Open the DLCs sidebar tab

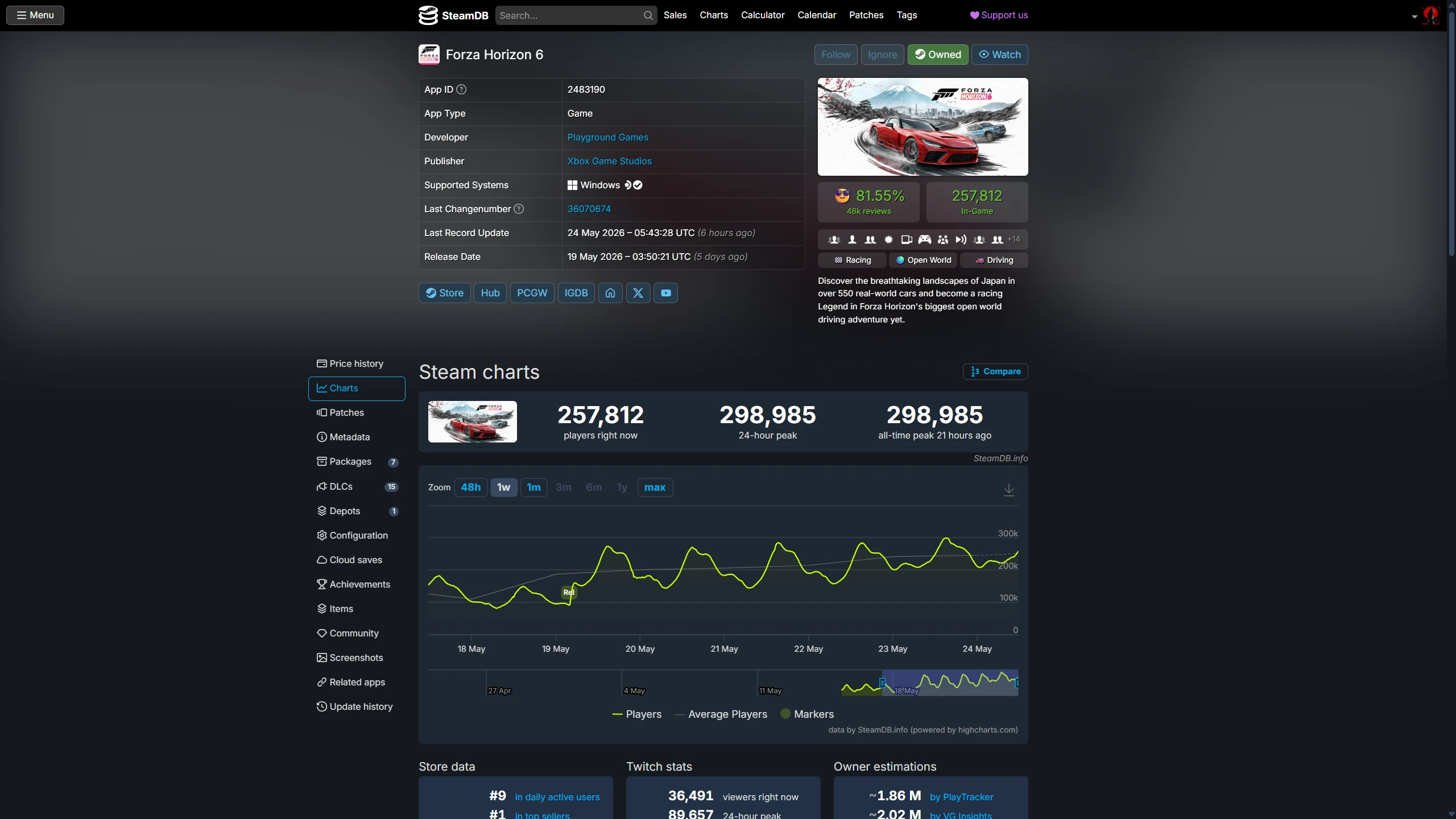357,486
